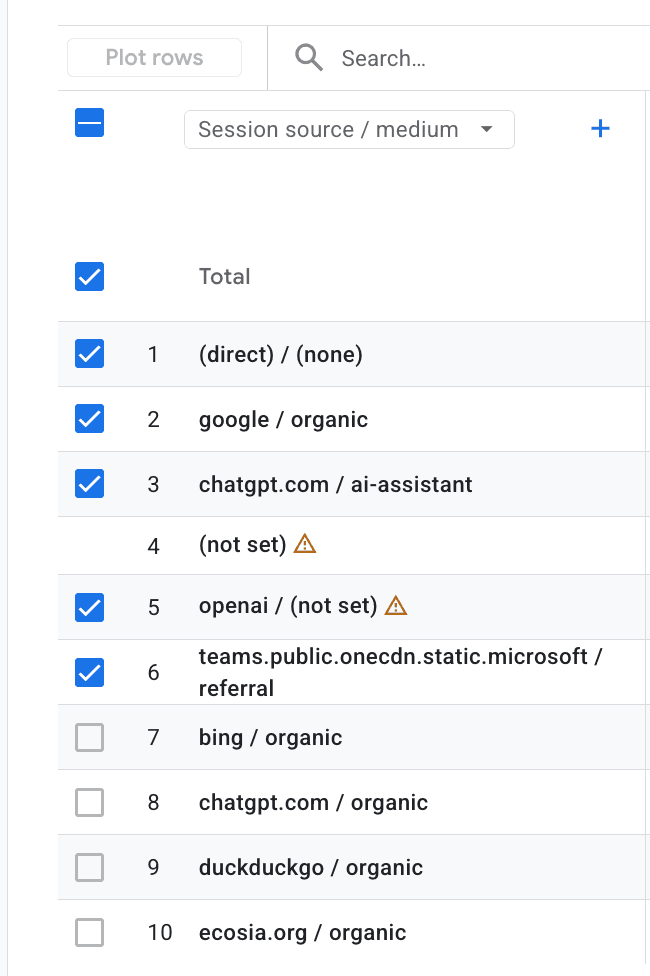
Task: Click the bing / organic text
Action: pos(270,738)
